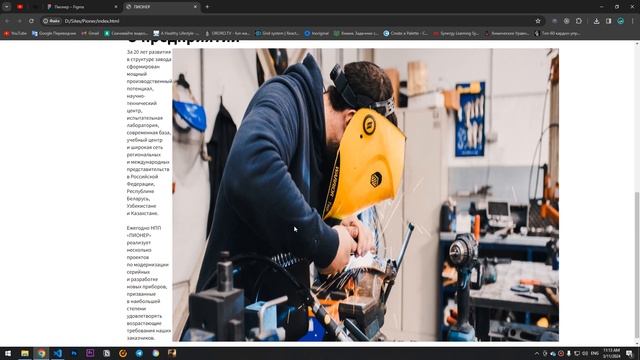
Task: Close the ПИОНЕР tab
Action: [x=195, y=7]
